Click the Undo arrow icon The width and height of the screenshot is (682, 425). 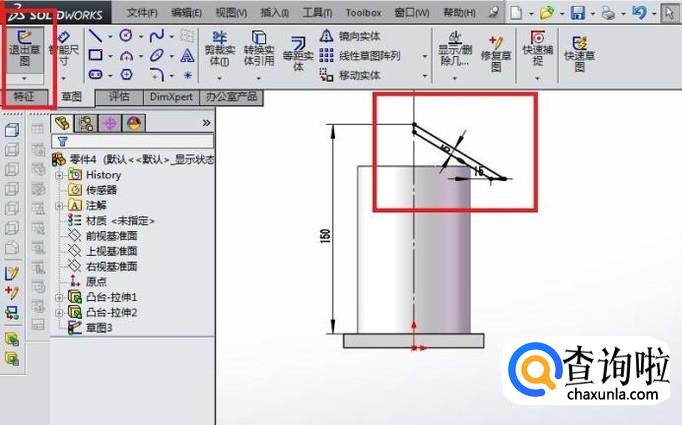point(639,13)
